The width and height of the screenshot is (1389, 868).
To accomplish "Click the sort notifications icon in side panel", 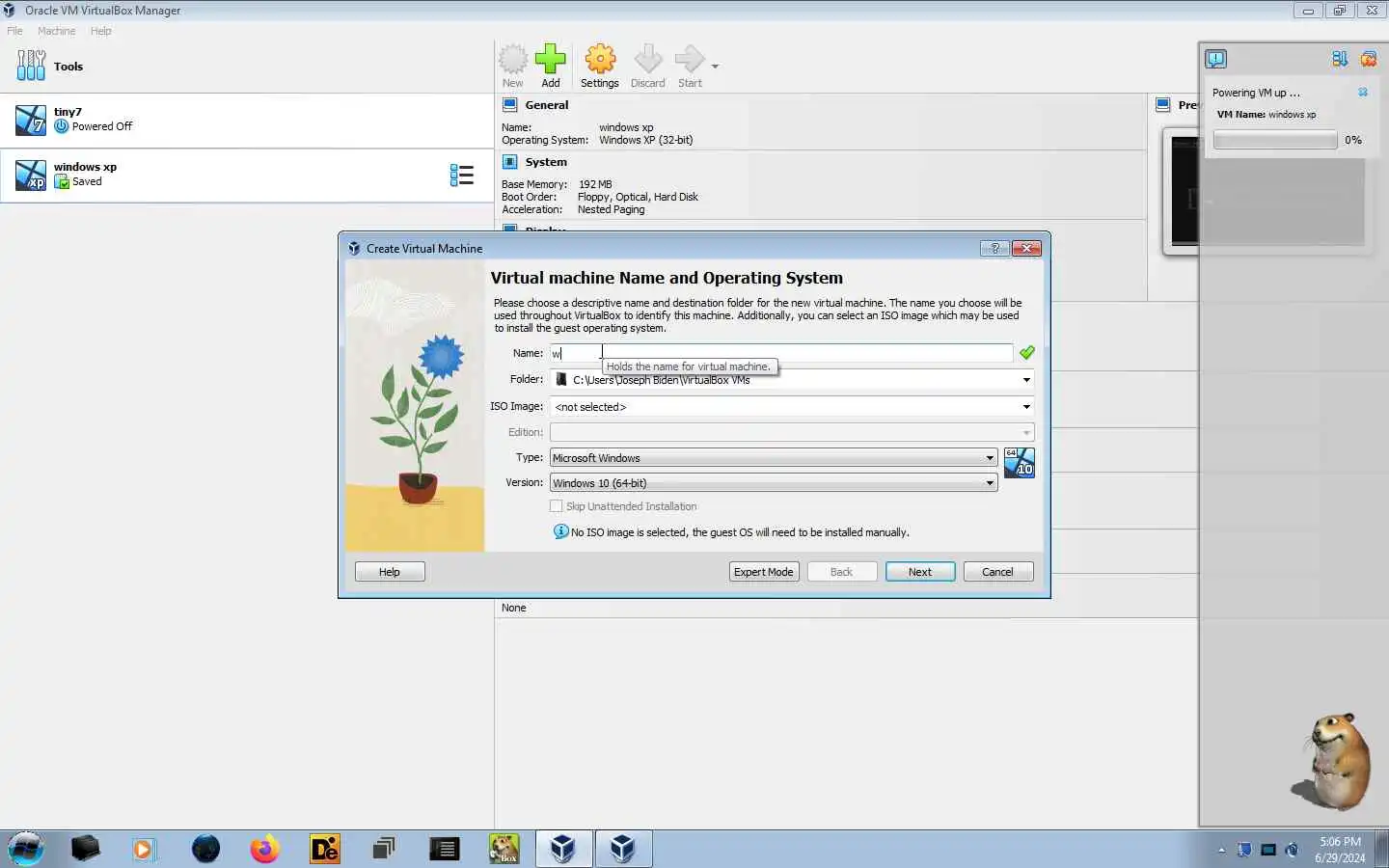I will 1340,59.
